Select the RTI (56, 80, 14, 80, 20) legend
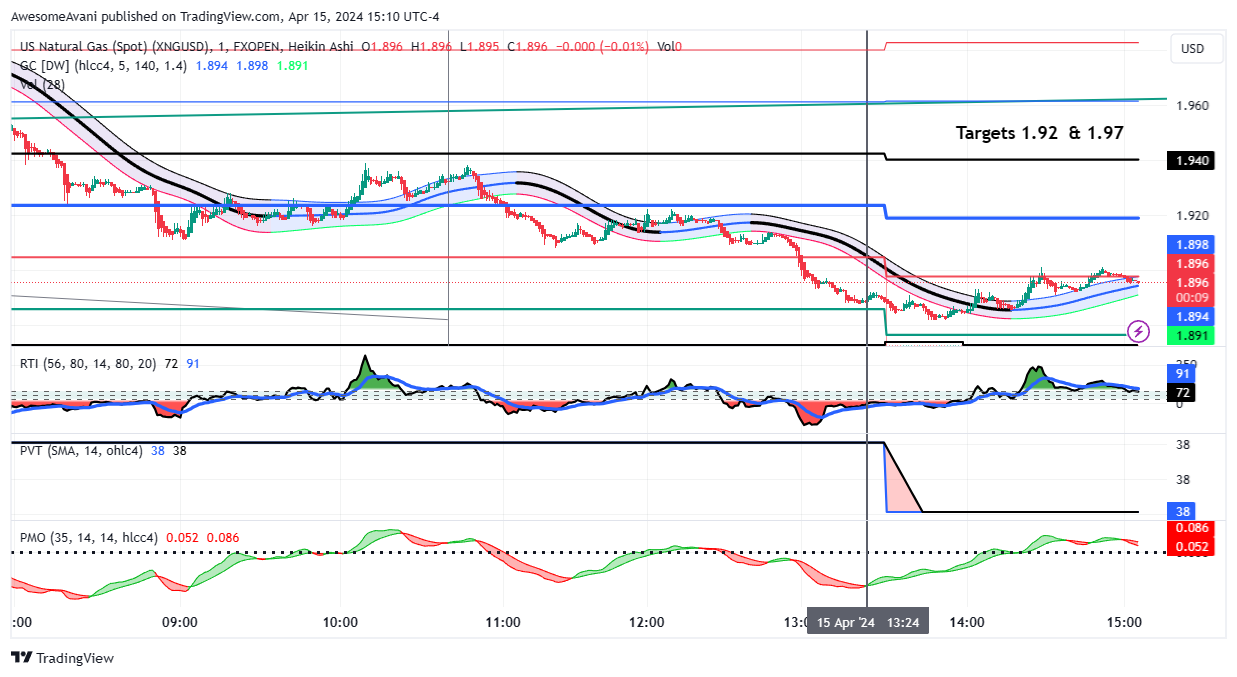This screenshot has height=677, width=1237. click(88, 364)
